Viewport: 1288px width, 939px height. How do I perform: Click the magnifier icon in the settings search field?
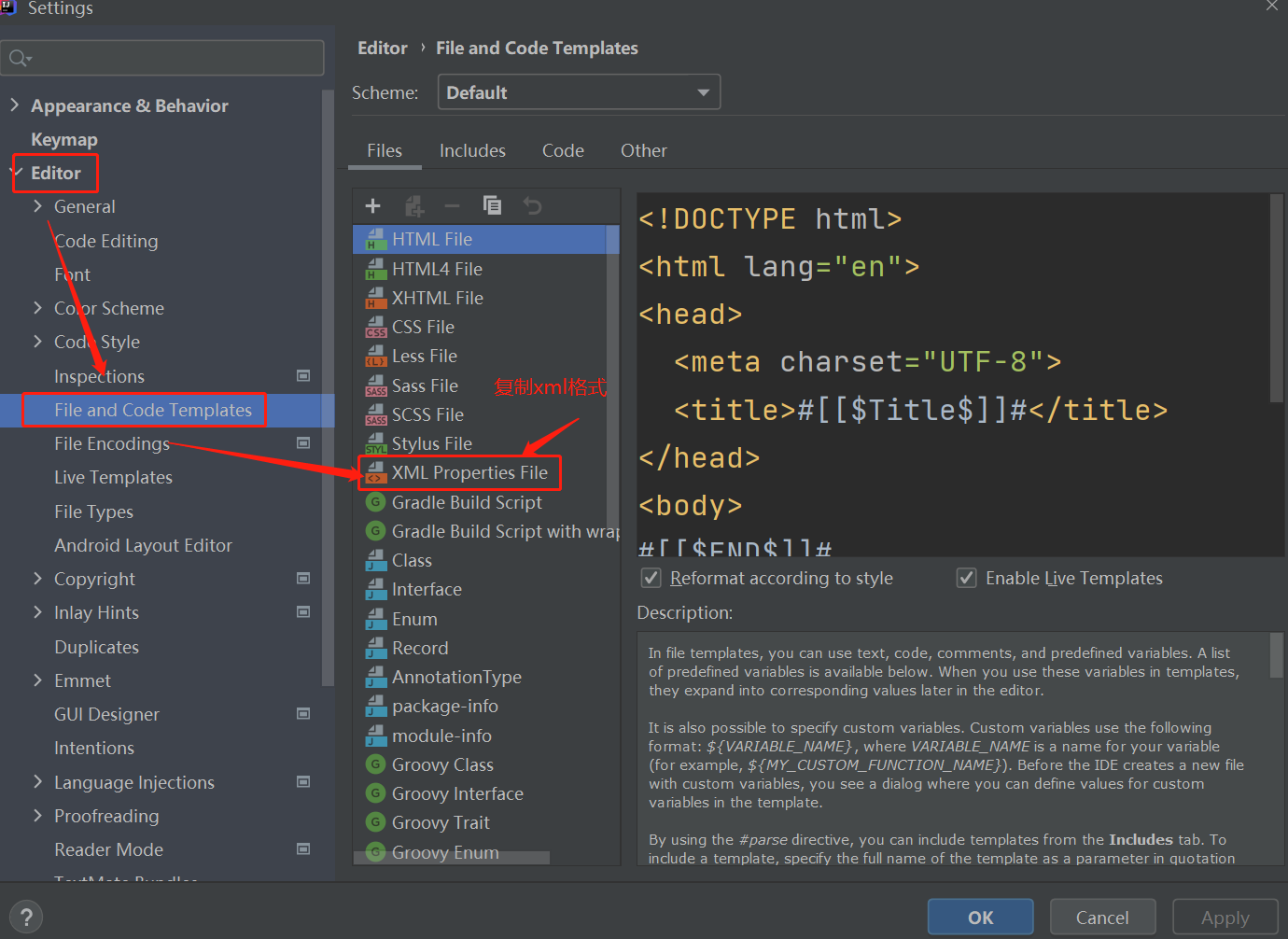[21, 58]
